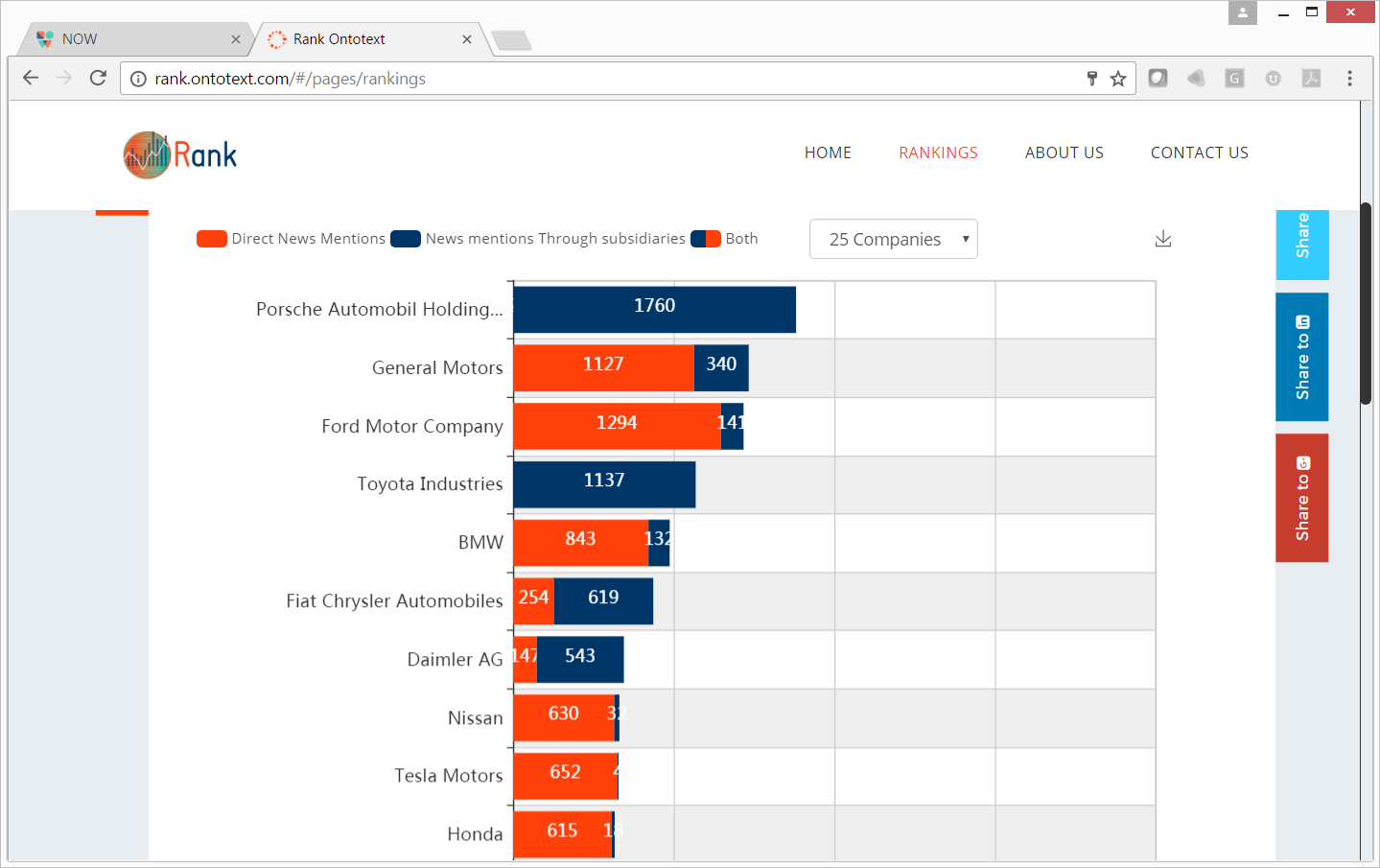
Task: Click the BMW label
Action: coord(480,543)
